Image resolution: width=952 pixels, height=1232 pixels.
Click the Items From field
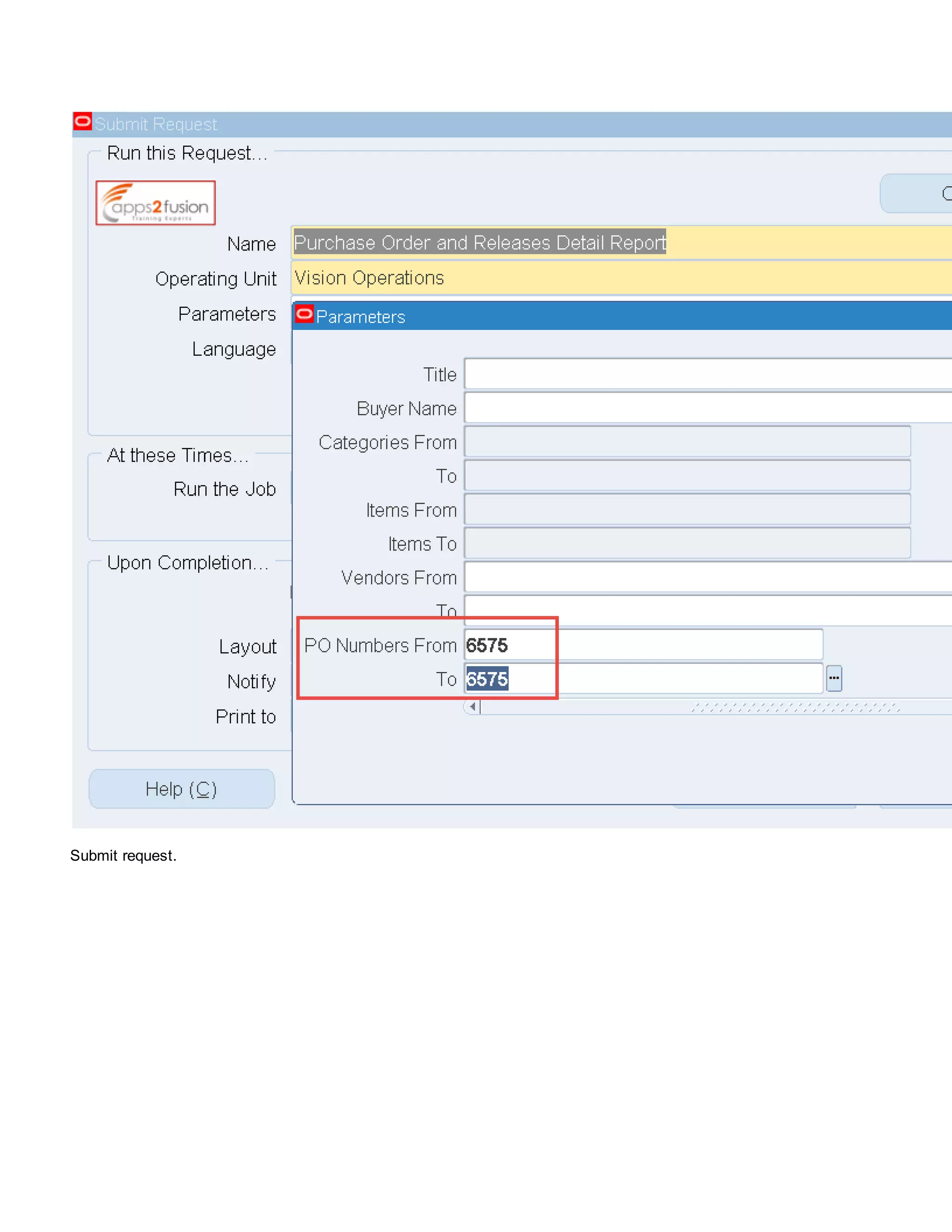coord(687,510)
